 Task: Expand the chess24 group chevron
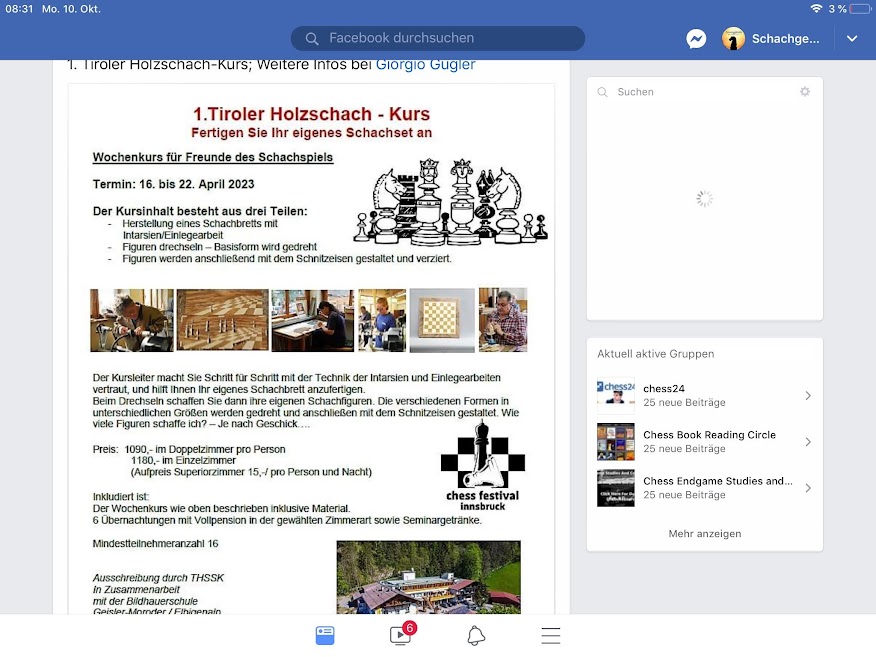click(x=808, y=396)
